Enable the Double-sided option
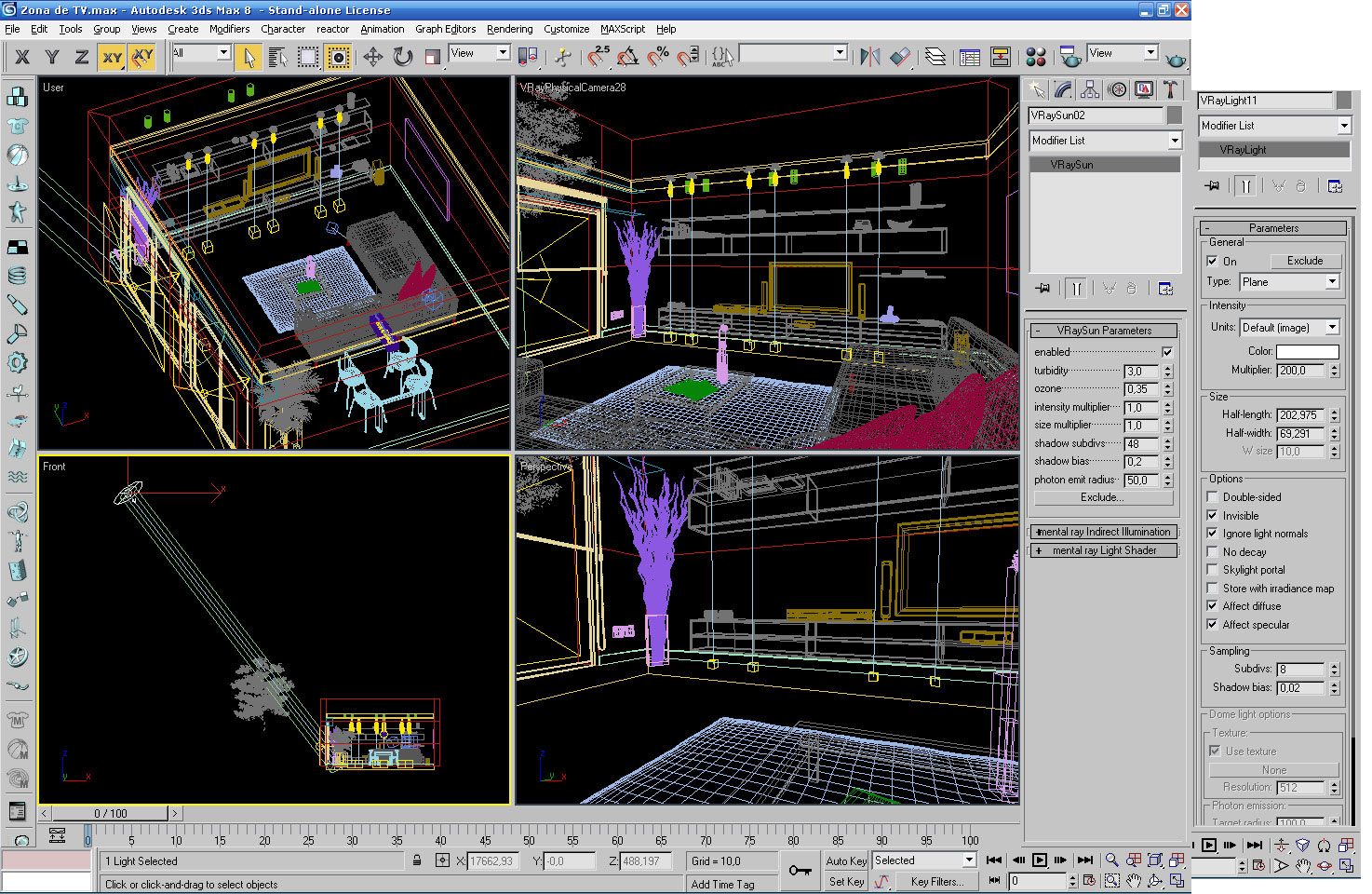 click(1212, 497)
